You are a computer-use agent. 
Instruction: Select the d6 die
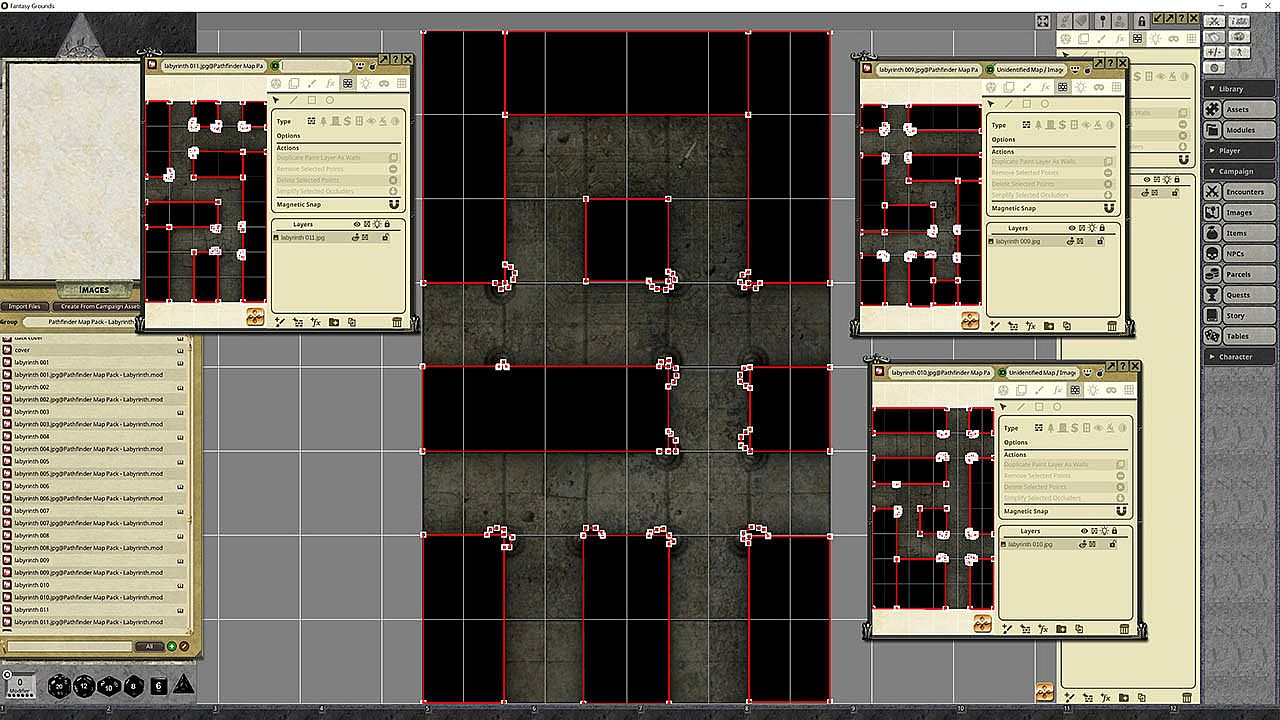pyautogui.click(x=158, y=686)
